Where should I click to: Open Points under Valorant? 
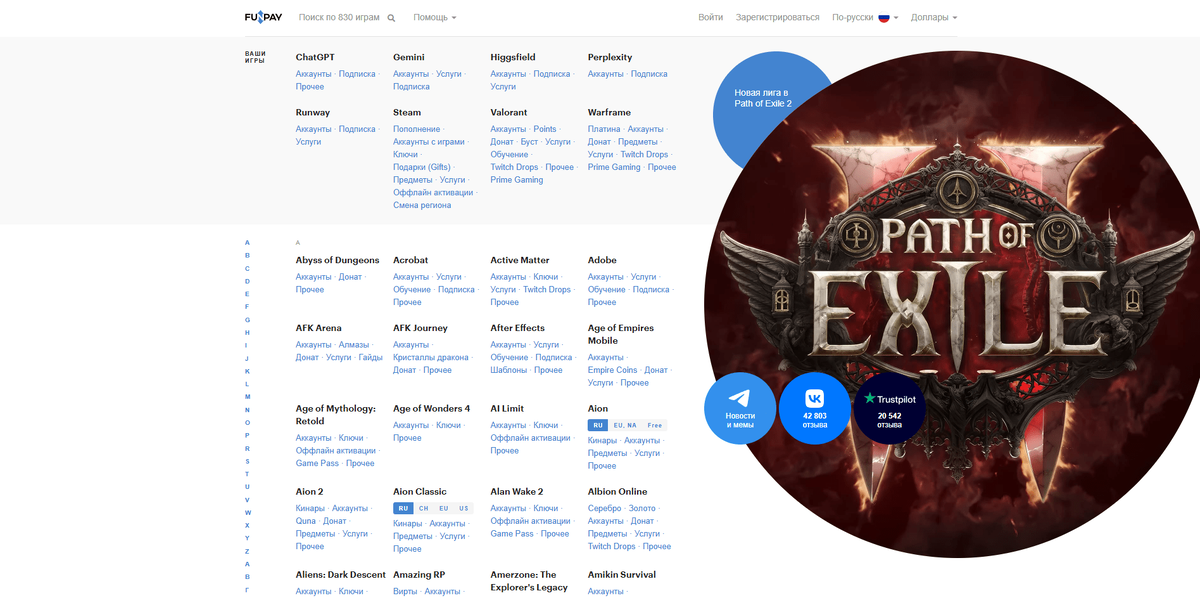click(x=545, y=129)
